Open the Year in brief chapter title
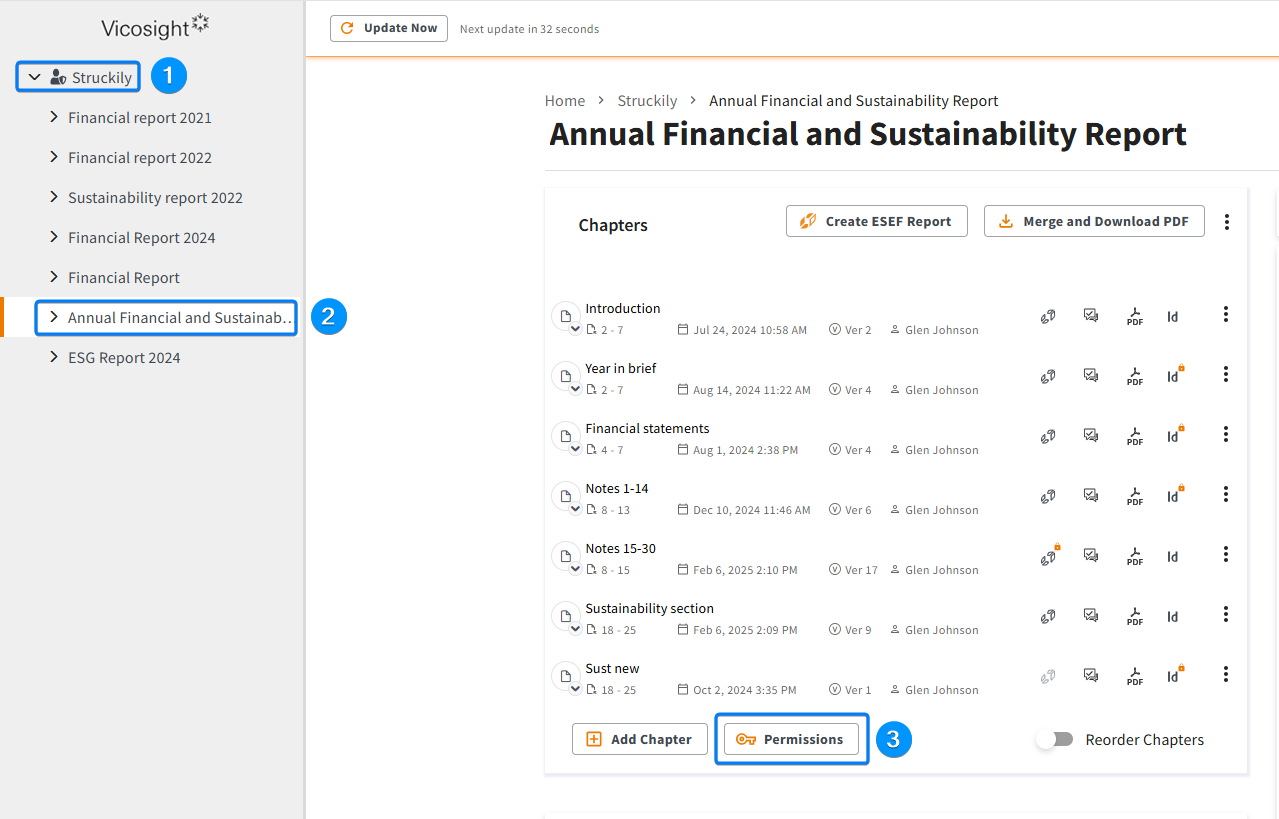Screen dimensions: 1279x819 (621, 368)
